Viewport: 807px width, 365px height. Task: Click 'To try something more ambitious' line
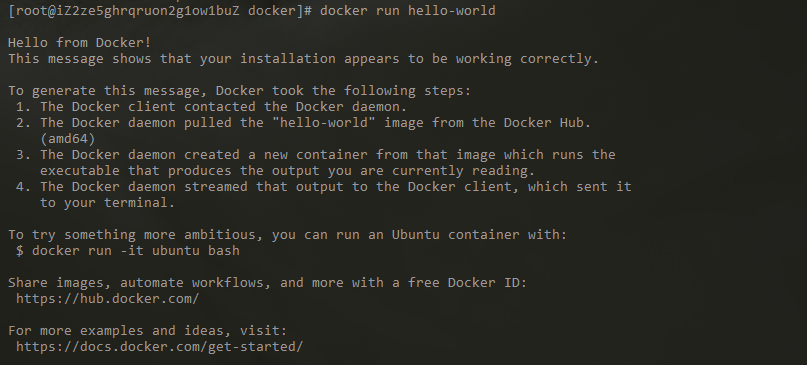(287, 235)
